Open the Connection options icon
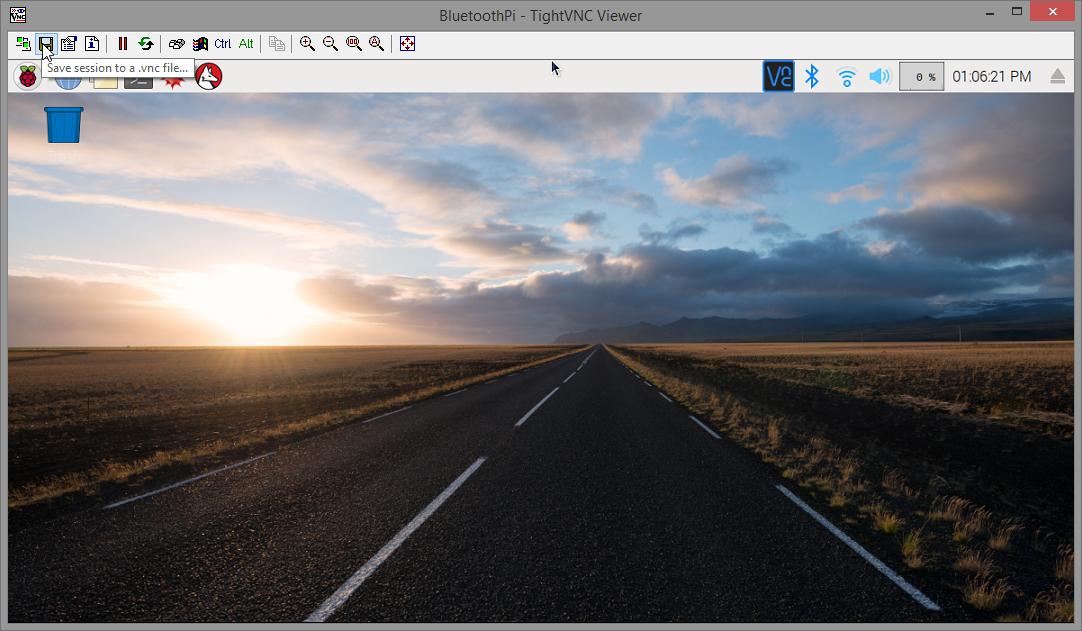The image size is (1082, 631). tap(68, 43)
